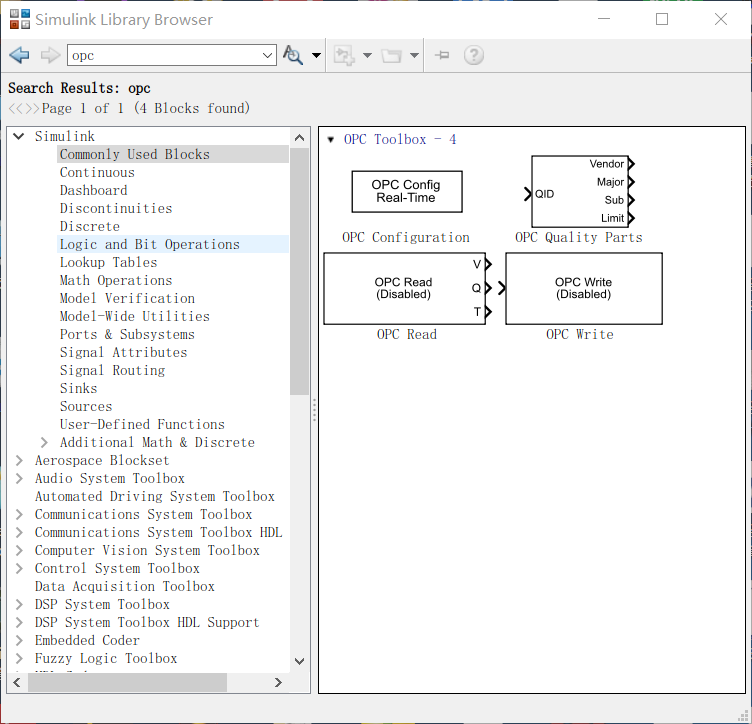The height and width of the screenshot is (724, 752).
Task: Select the OPC Write block
Action: coord(583,289)
